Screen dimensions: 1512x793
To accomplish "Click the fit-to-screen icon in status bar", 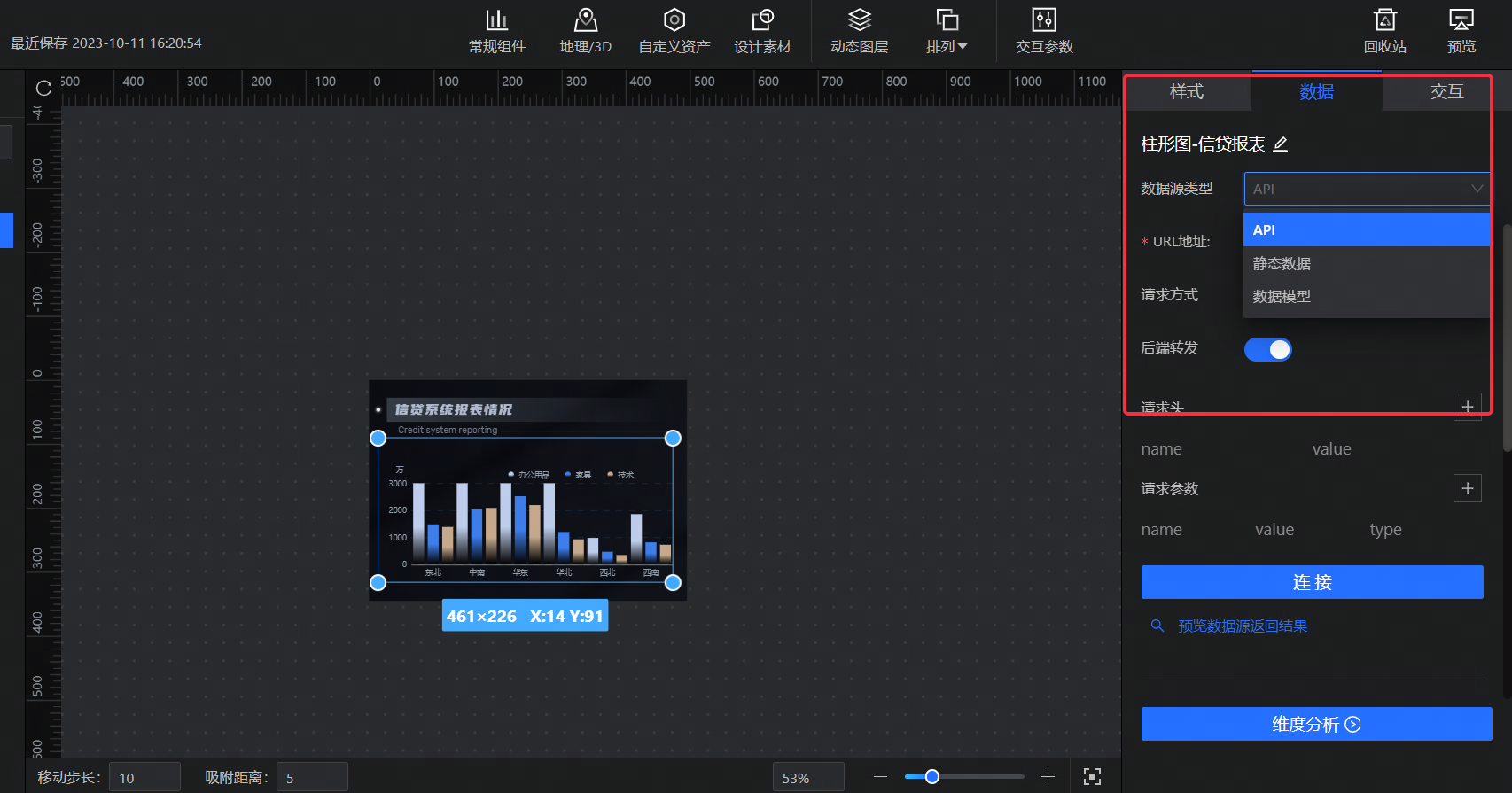I will [x=1092, y=777].
